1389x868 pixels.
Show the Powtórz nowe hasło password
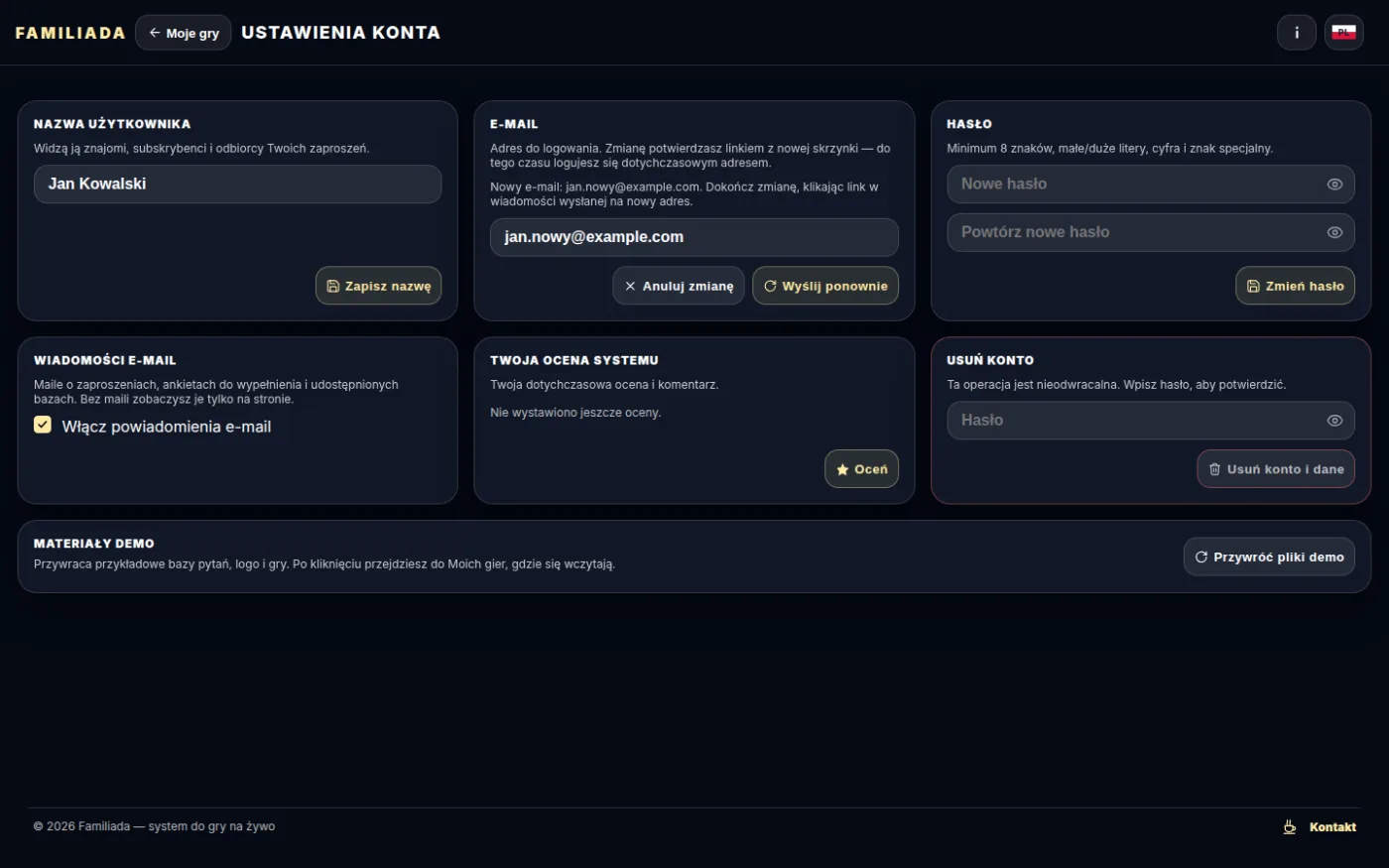[x=1334, y=232]
